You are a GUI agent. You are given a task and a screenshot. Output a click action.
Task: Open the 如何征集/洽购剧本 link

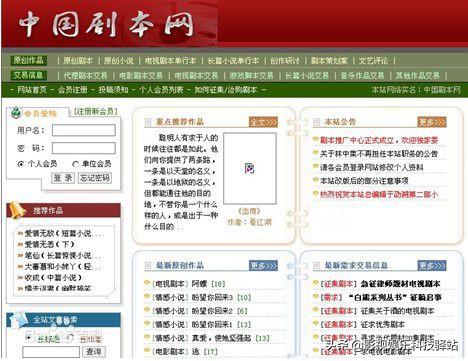point(226,89)
